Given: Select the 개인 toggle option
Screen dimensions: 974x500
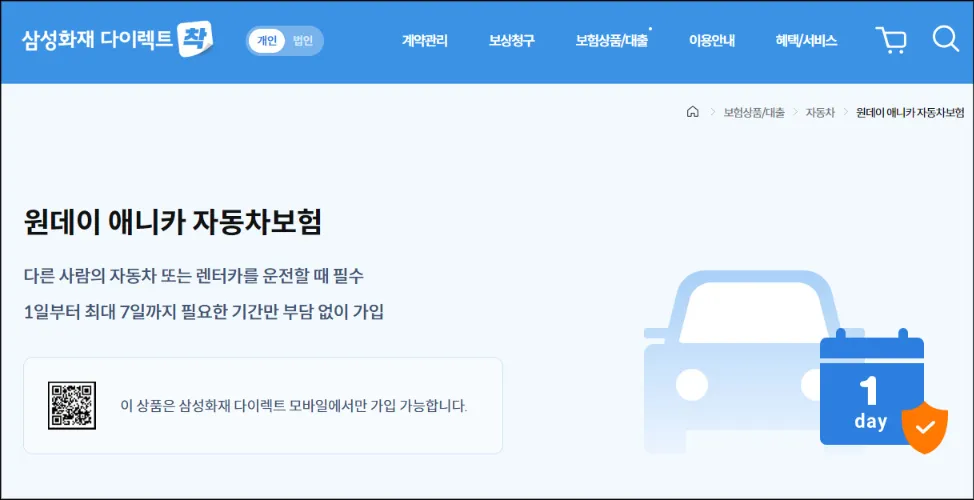Looking at the screenshot, I should tap(267, 41).
